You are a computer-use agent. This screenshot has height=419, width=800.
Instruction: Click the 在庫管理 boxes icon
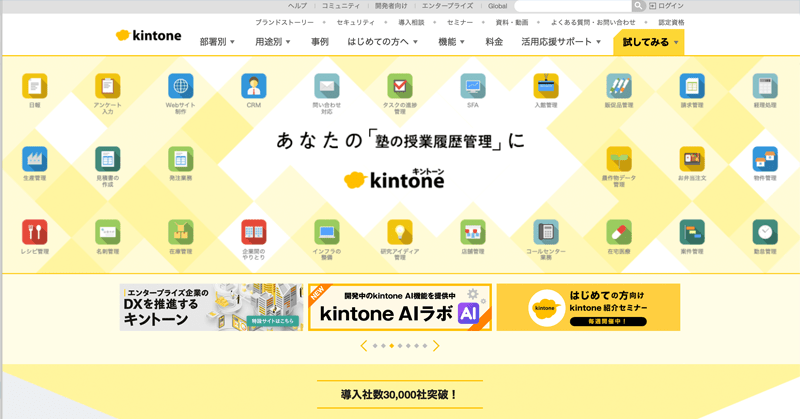coord(181,232)
